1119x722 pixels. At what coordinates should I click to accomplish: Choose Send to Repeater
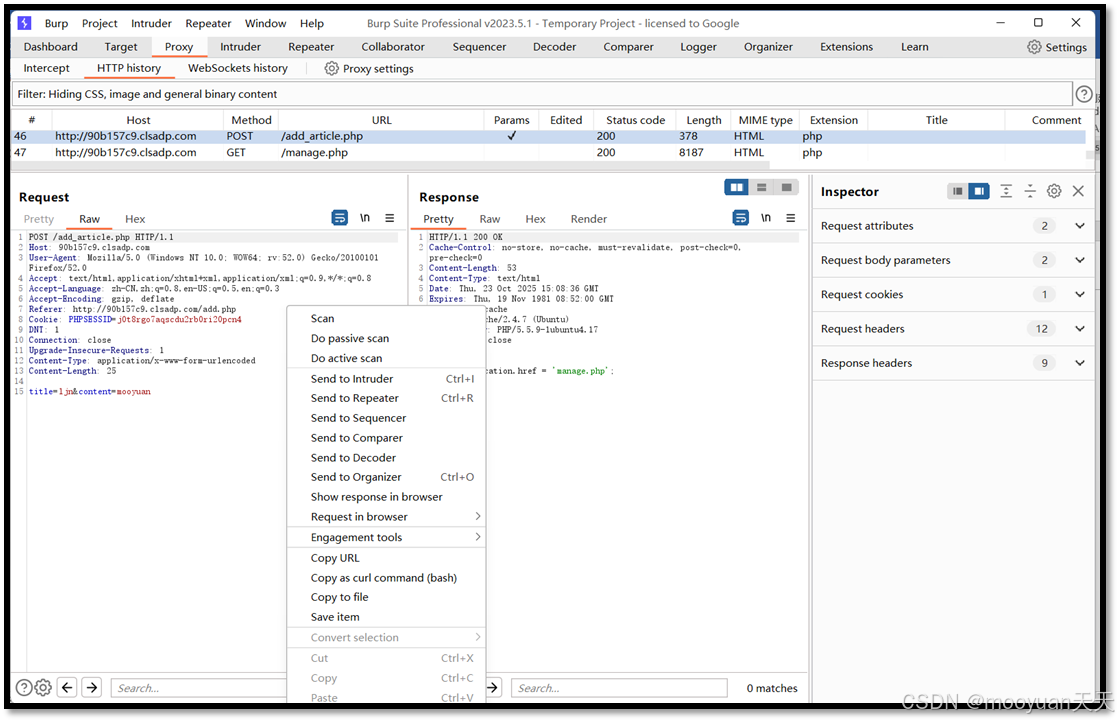click(386, 398)
